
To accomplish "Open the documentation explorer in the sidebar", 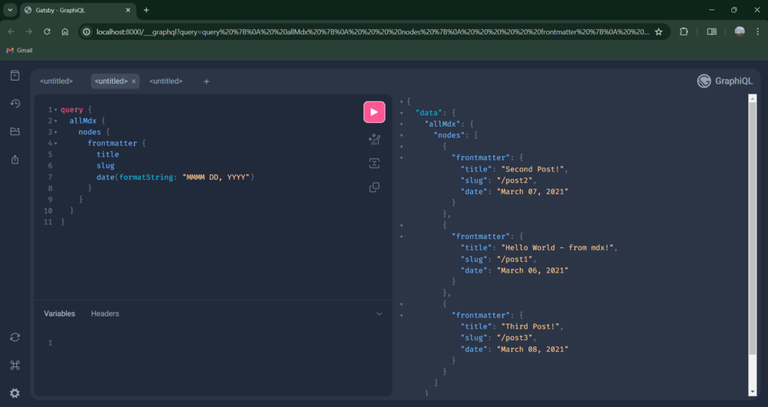I will click(15, 75).
